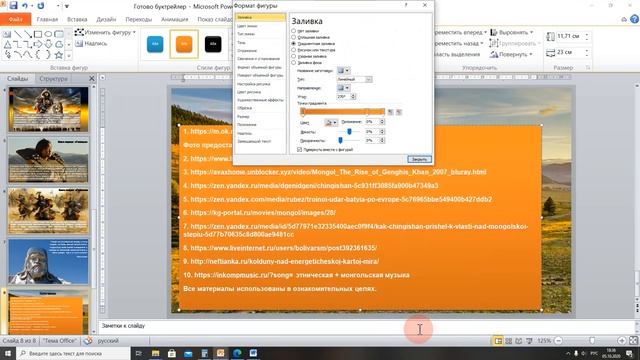
Task: Apply the orange shape style
Action: coord(184,44)
